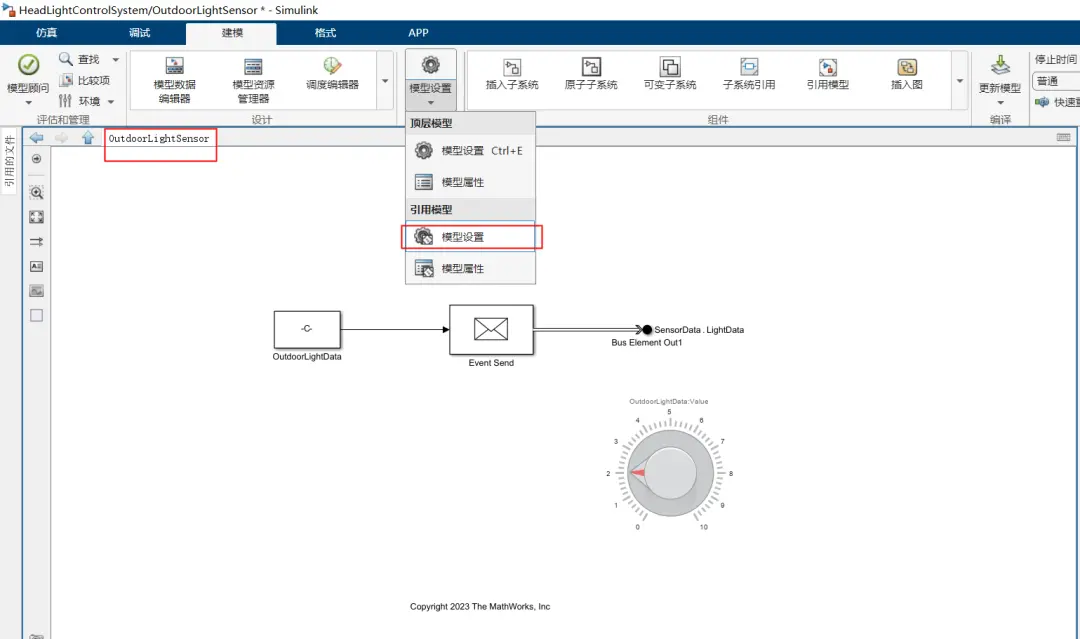Click the OutdoorLightSensor breadcrumb

tap(158, 138)
